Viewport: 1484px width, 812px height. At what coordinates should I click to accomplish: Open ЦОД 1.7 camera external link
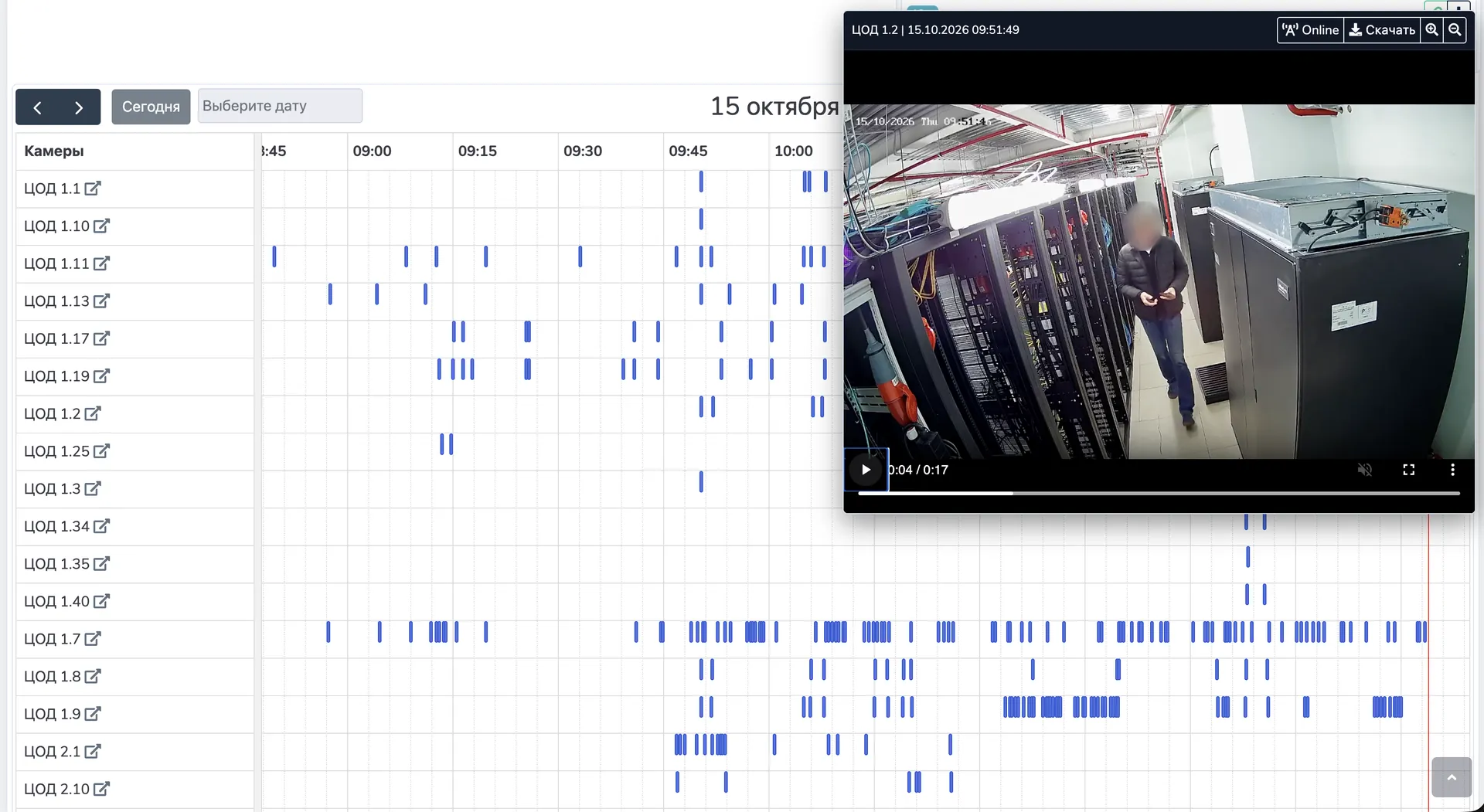click(93, 639)
